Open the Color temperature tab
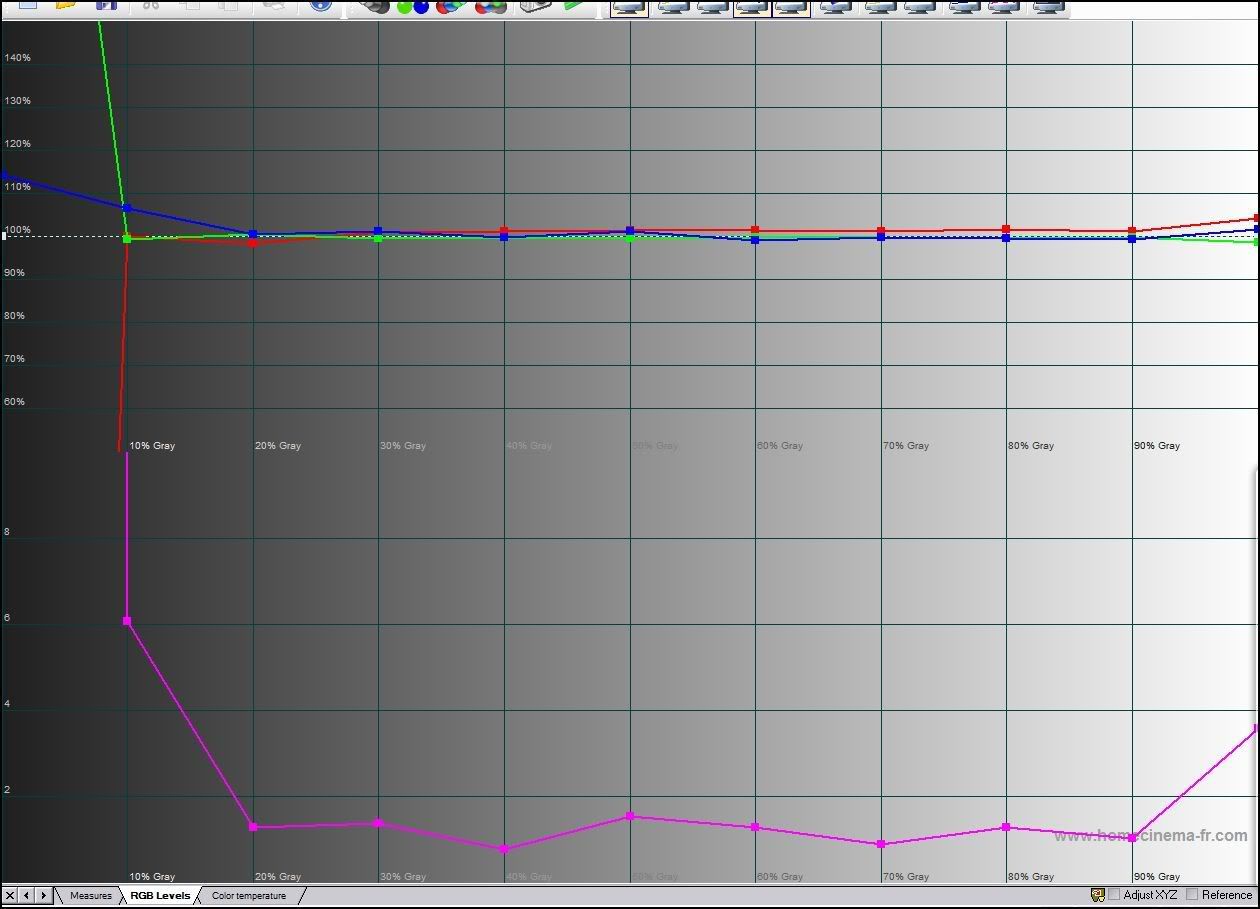1260x909 pixels. [249, 896]
